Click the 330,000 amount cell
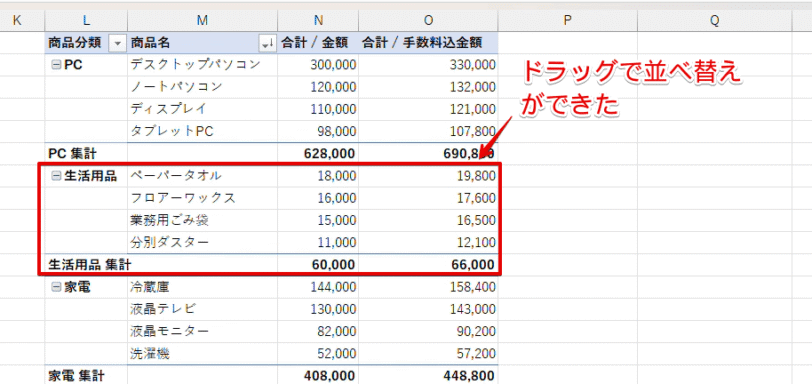Screen dimensions: 812x384 click(428, 65)
